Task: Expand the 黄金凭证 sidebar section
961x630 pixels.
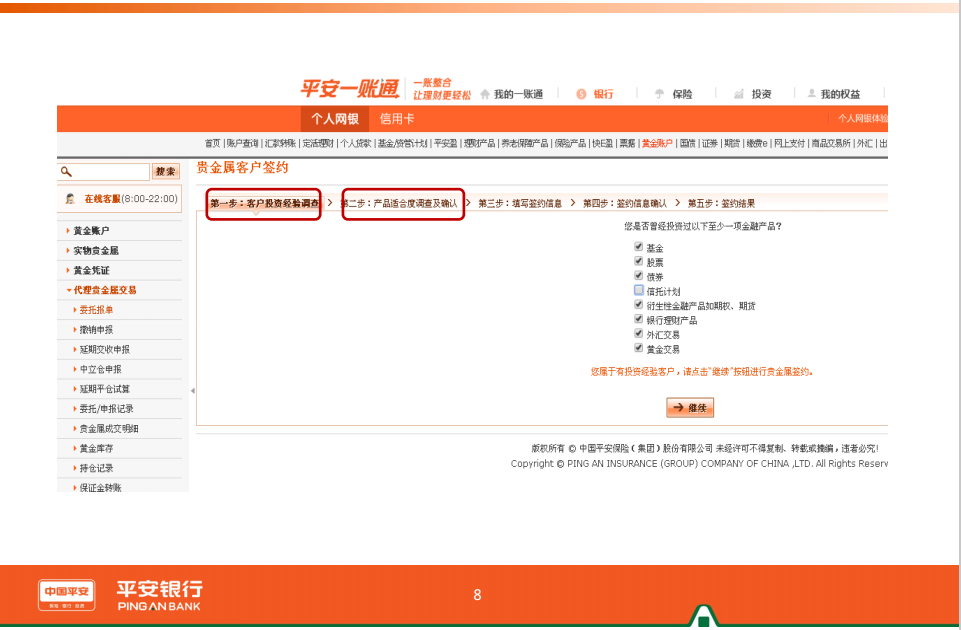Action: pos(91,270)
